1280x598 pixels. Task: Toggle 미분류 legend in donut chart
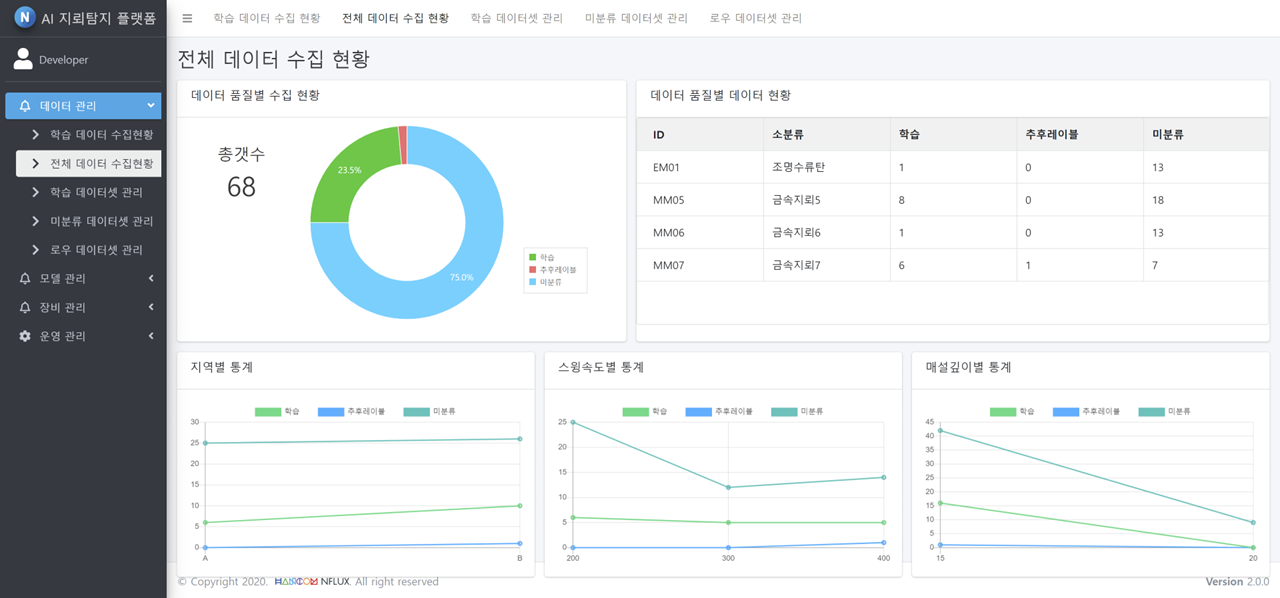(545, 282)
